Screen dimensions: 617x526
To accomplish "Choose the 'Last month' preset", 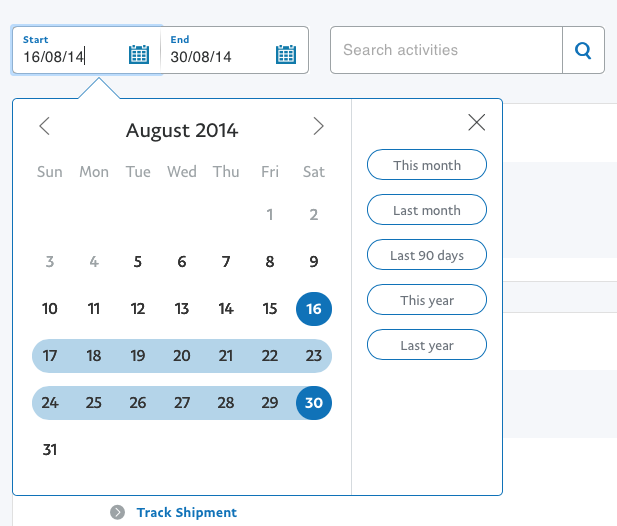I will pos(427,210).
